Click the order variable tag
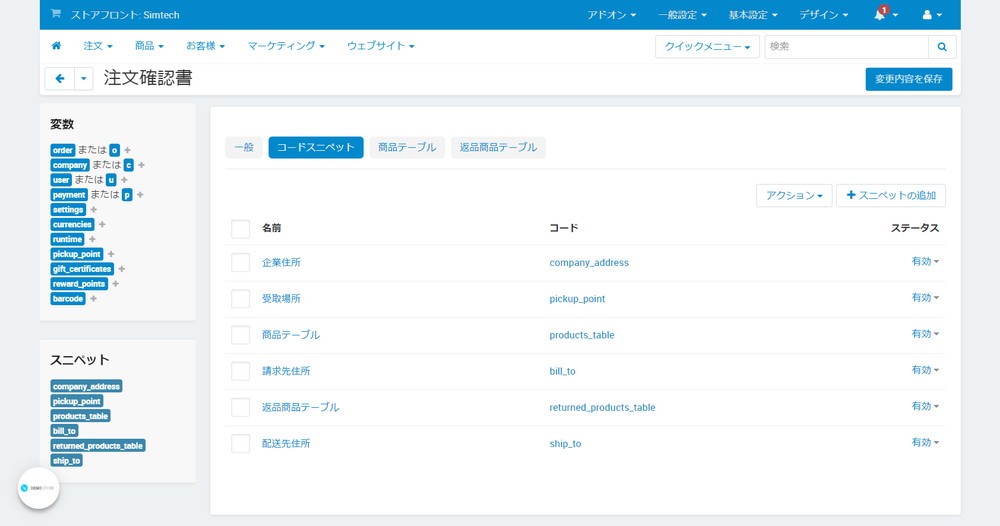The height and width of the screenshot is (526, 1000). coord(62,150)
